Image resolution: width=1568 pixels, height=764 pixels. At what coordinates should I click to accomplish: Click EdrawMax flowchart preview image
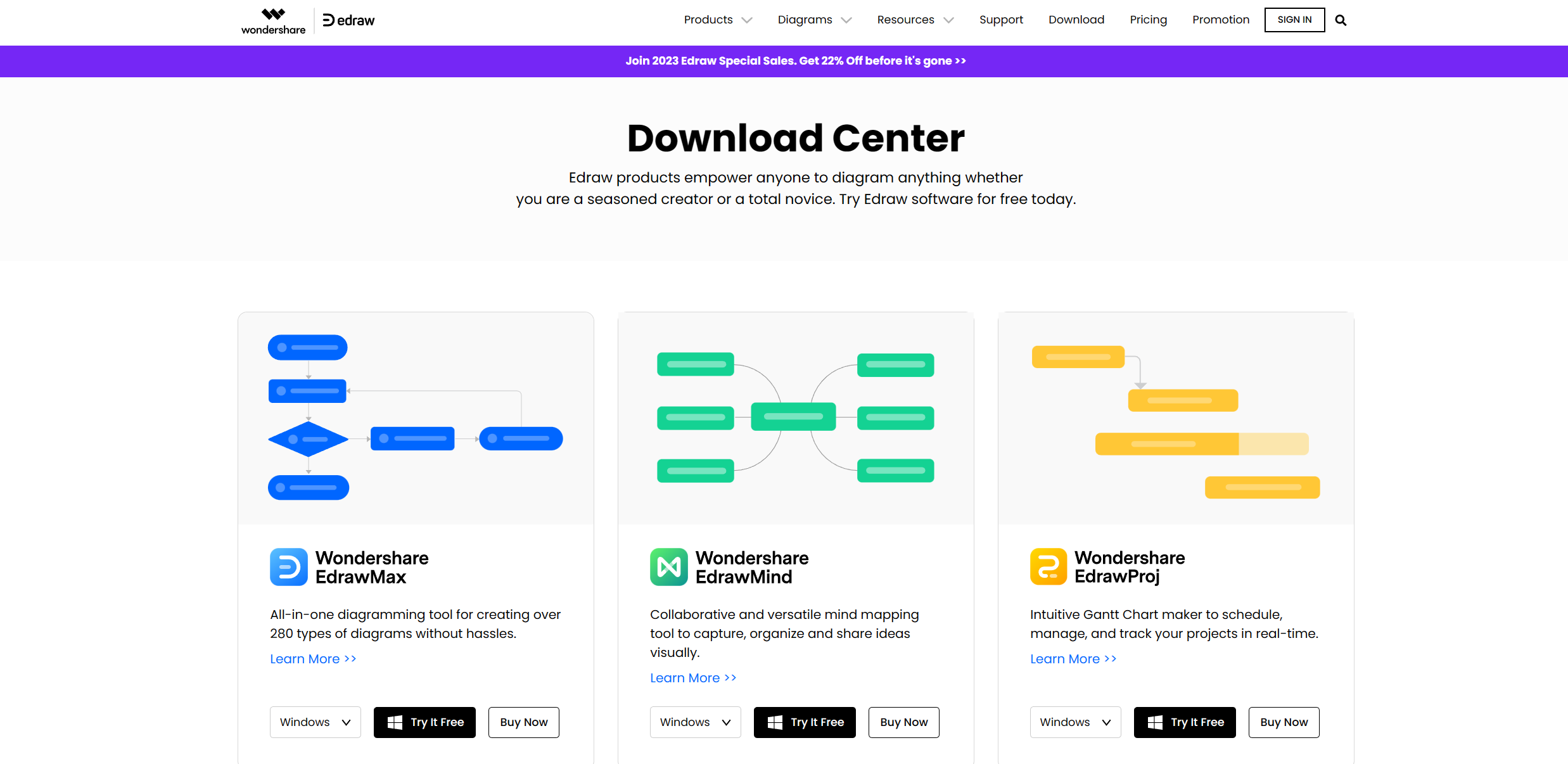pos(416,418)
